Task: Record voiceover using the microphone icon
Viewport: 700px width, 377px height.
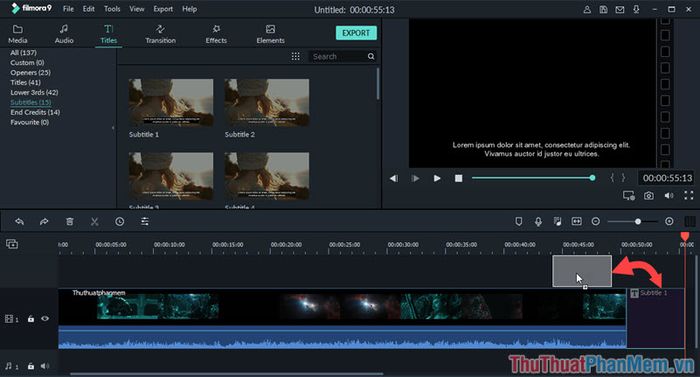Action: coord(538,222)
